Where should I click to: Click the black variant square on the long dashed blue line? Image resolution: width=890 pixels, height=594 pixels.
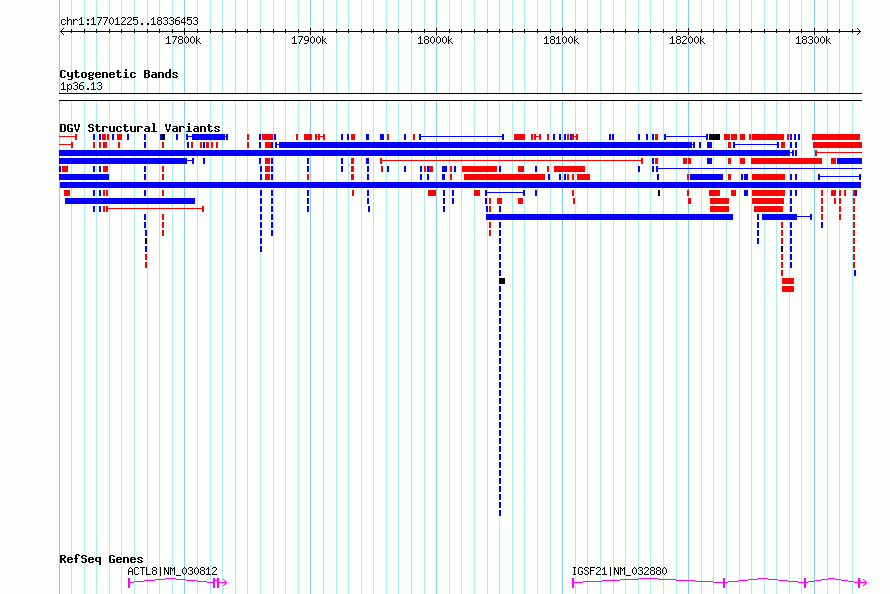[502, 281]
